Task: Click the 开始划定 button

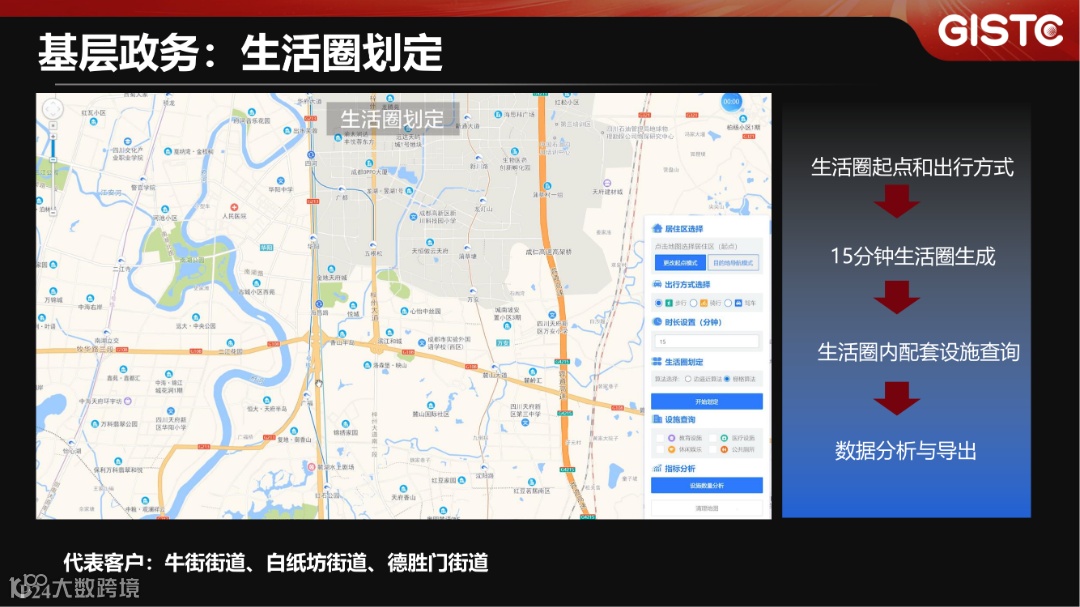Action: coord(707,401)
